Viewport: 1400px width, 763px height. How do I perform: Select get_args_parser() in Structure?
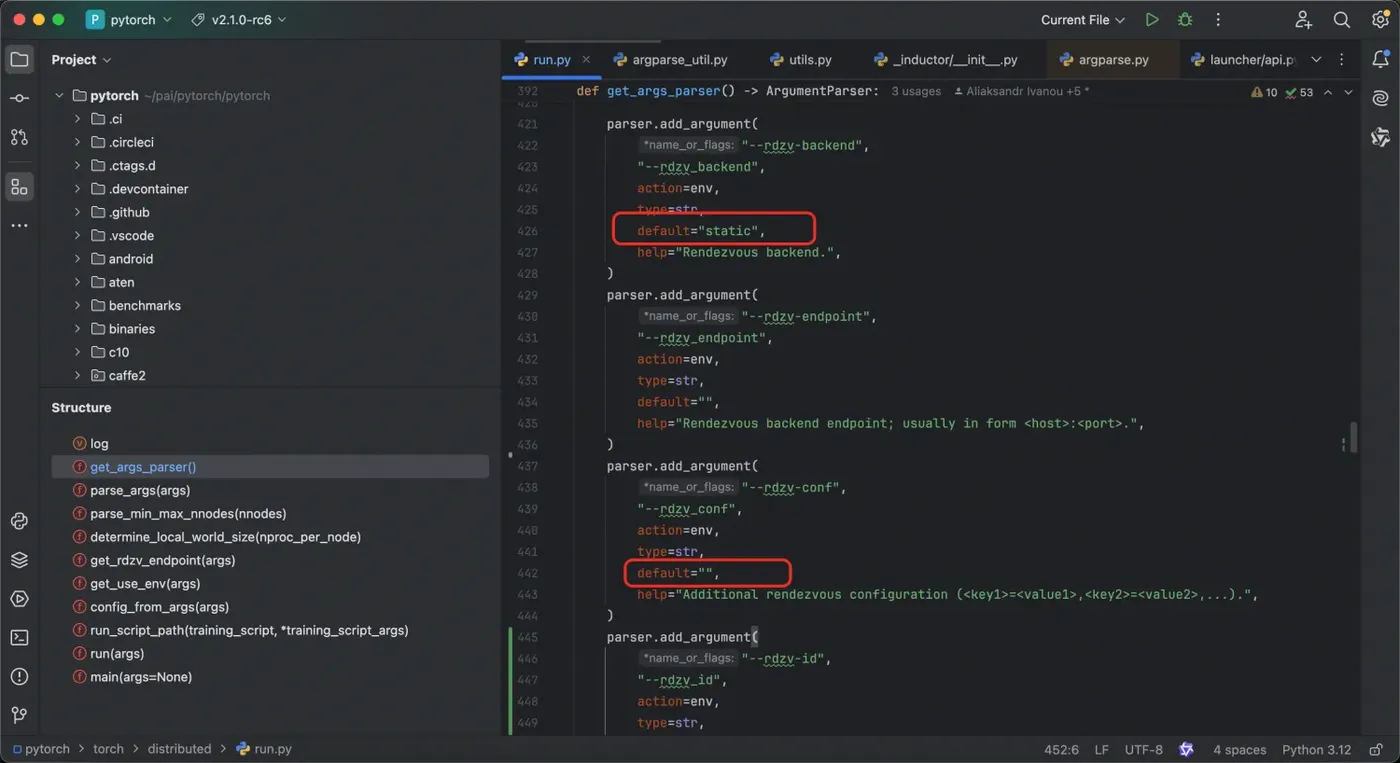tap(270, 467)
